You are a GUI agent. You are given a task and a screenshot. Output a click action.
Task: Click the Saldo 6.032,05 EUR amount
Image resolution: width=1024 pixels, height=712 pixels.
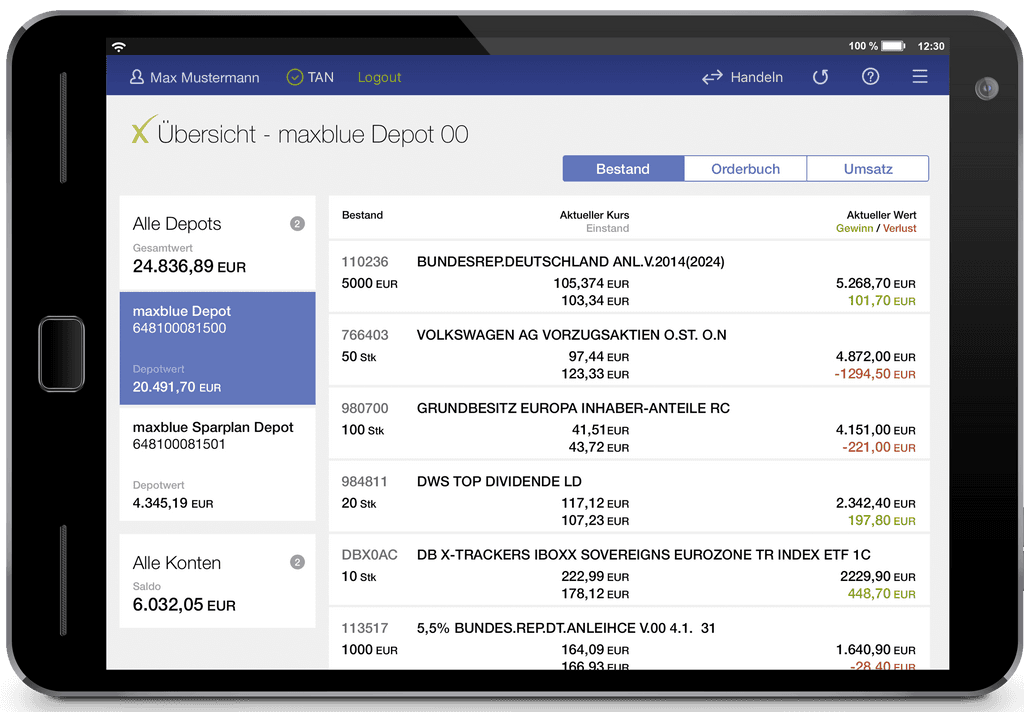coord(184,605)
